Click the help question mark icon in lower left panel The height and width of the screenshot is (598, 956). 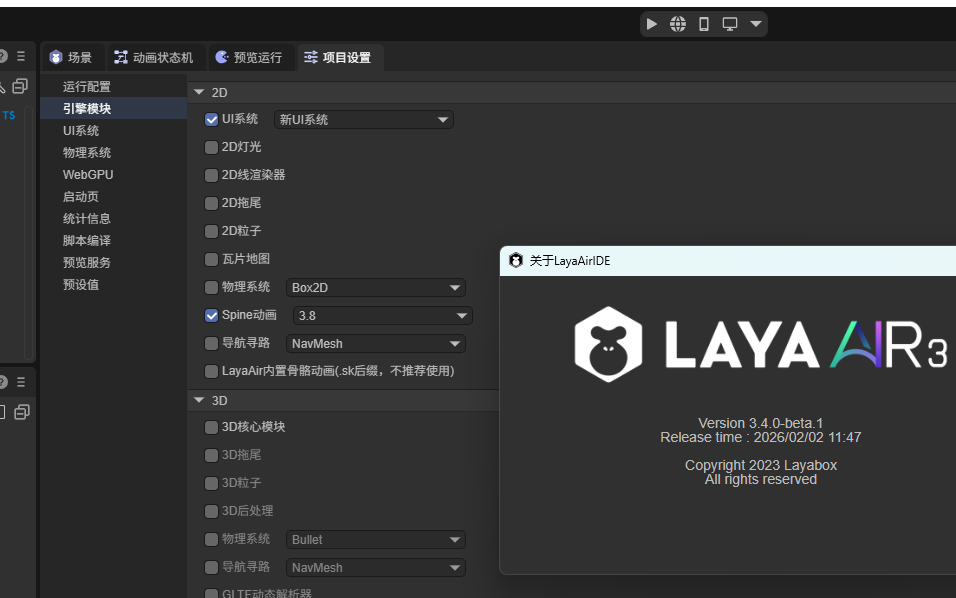(3, 382)
